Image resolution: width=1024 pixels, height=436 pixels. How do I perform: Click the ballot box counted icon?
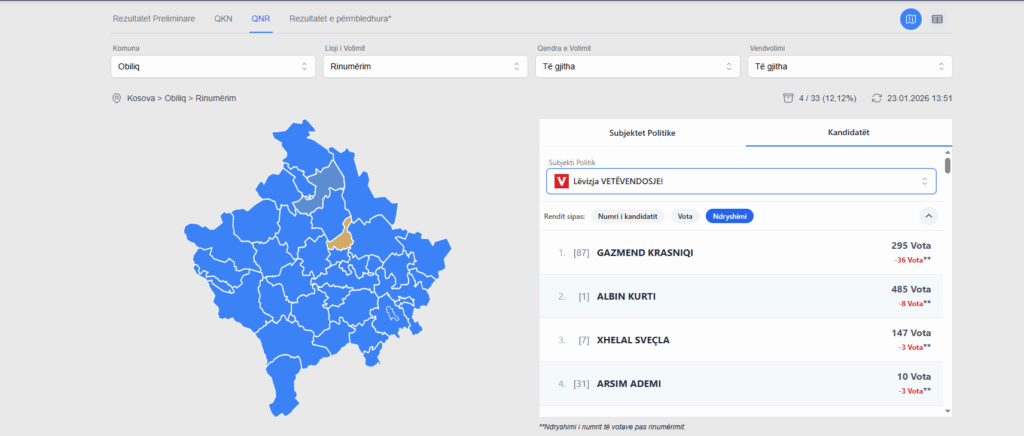788,98
